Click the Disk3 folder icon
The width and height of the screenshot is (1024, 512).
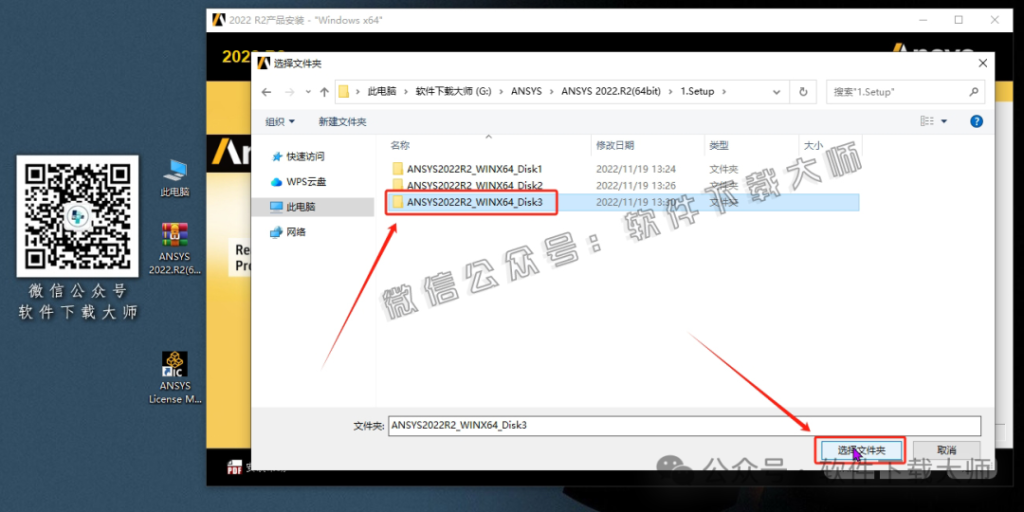coord(398,202)
